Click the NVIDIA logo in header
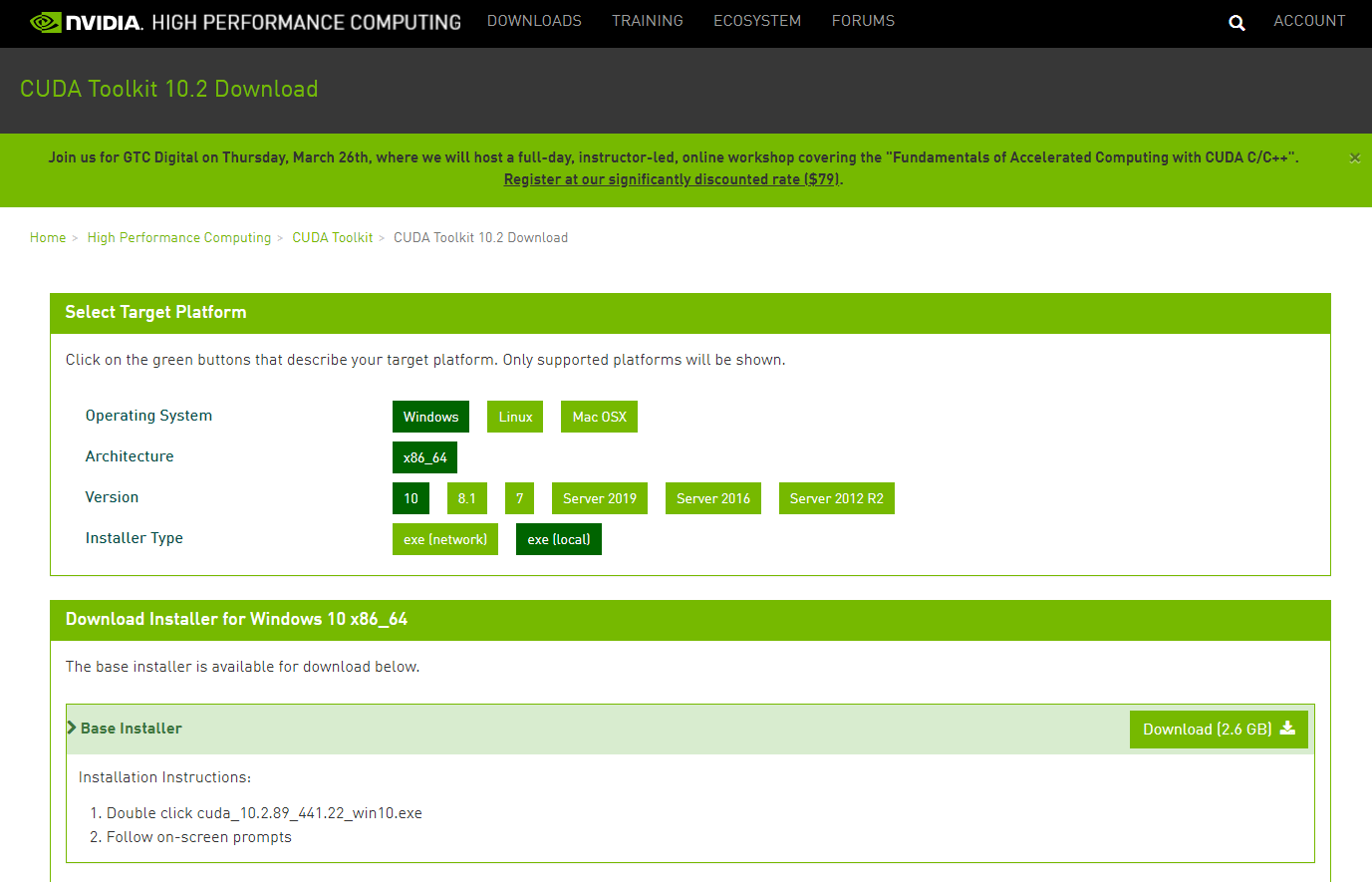This screenshot has height=882, width=1372. pos(87,22)
